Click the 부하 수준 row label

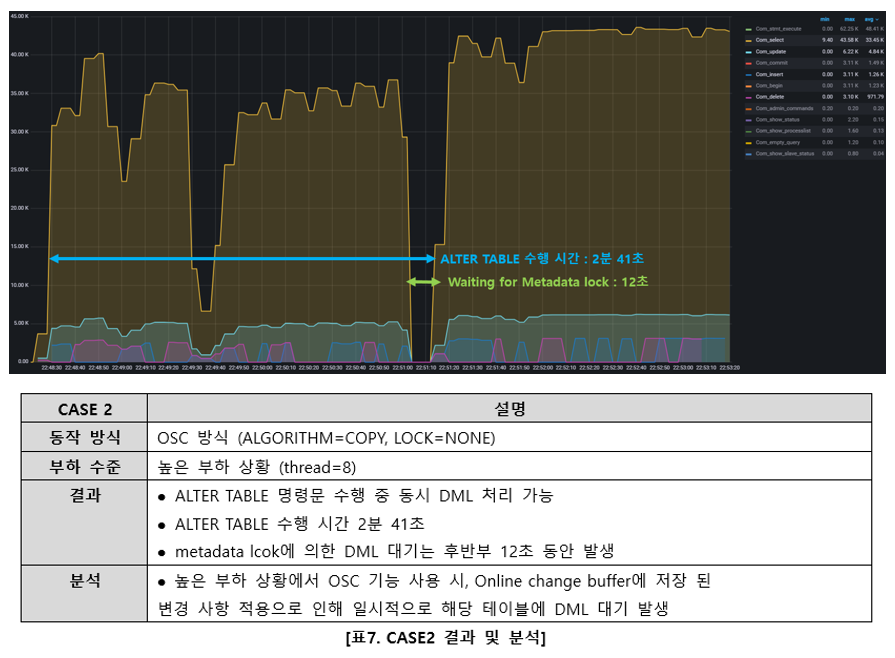point(84,466)
